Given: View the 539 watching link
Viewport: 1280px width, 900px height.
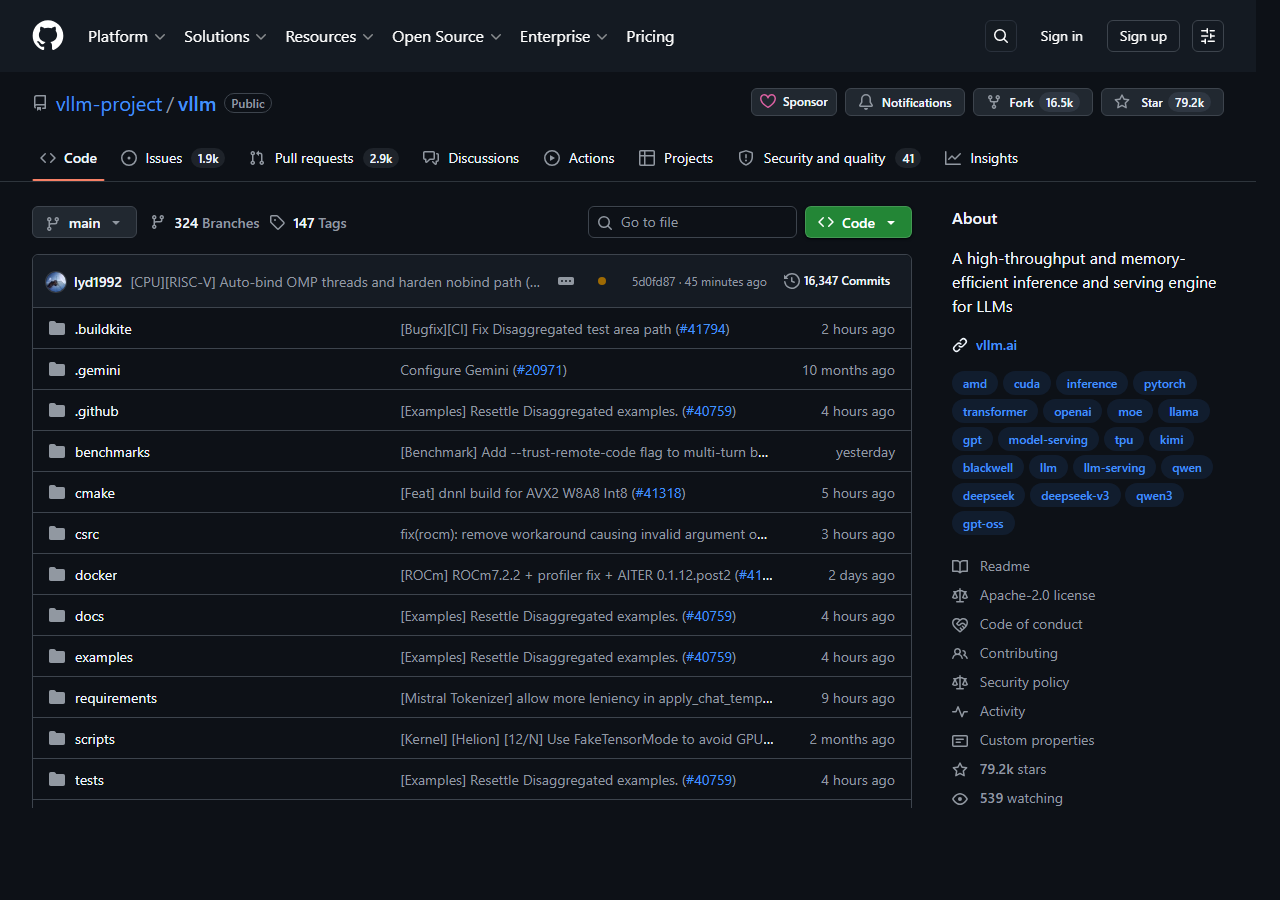Looking at the screenshot, I should (1008, 798).
